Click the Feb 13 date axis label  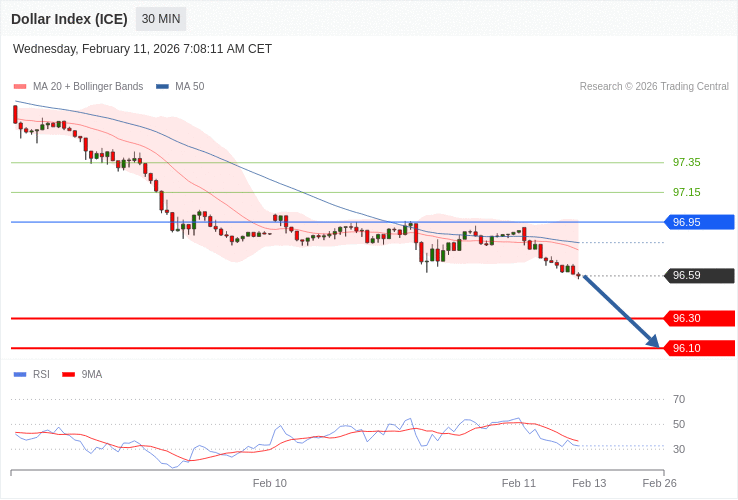coord(589,484)
